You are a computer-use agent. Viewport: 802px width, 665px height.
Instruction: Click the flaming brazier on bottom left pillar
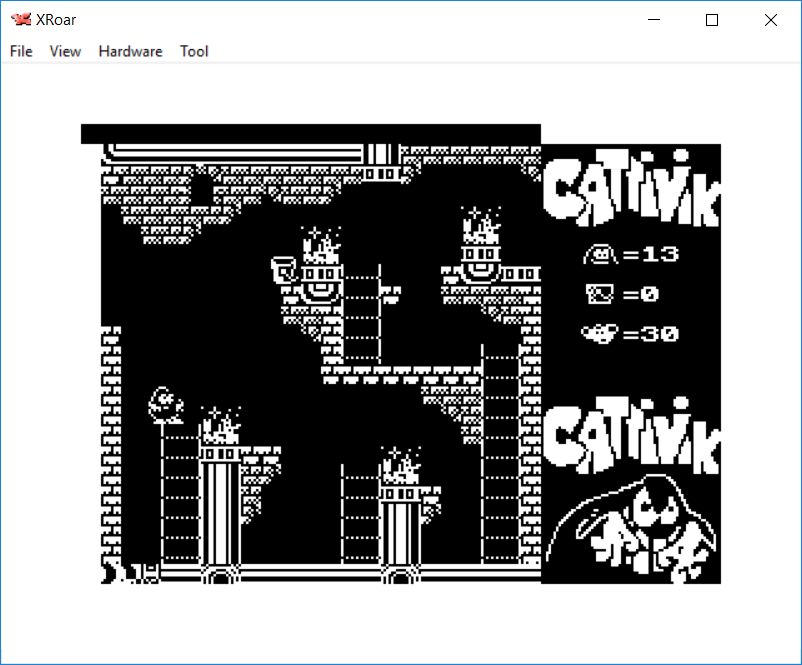pyautogui.click(x=220, y=429)
